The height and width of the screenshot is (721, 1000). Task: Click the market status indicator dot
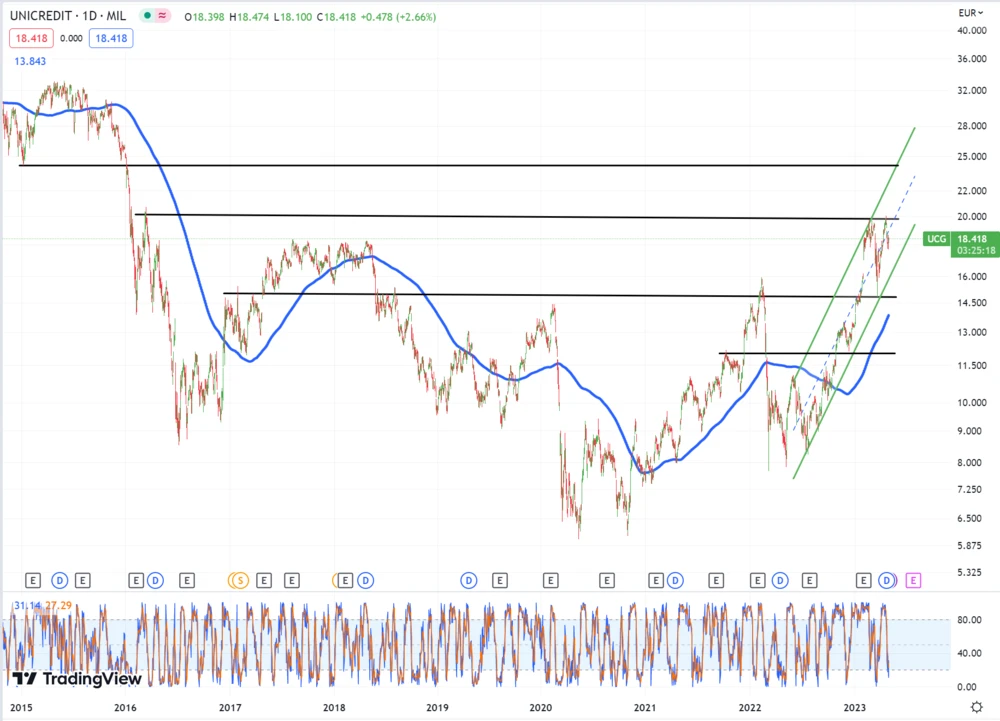coord(147,17)
